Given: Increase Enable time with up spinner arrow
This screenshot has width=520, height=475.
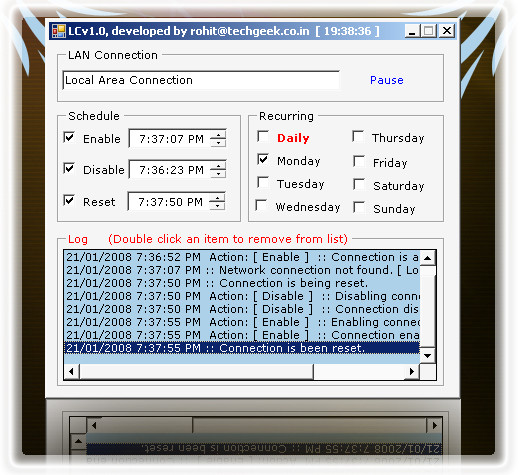Looking at the screenshot, I should click(218, 135).
